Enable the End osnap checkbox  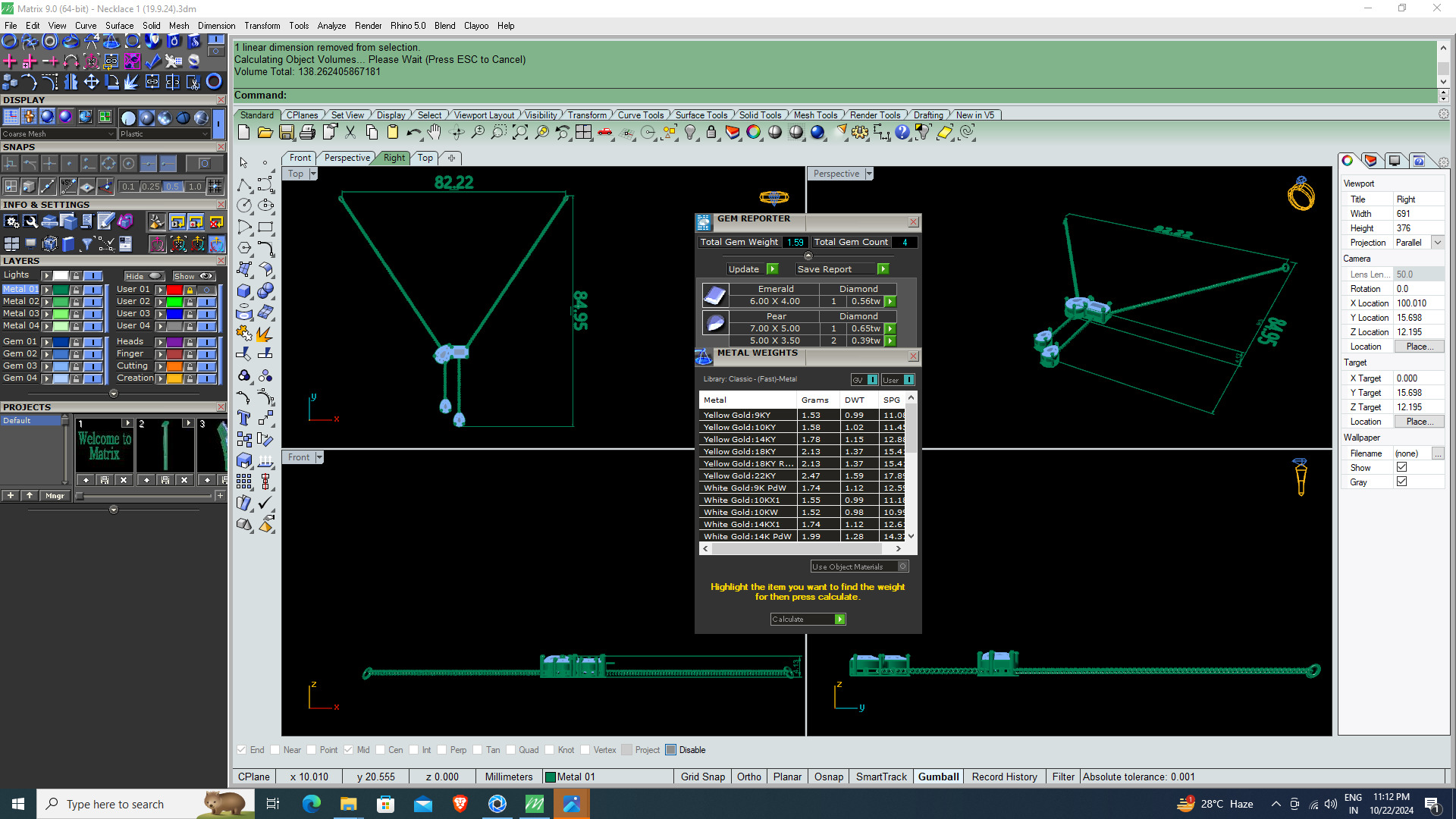pyautogui.click(x=241, y=750)
